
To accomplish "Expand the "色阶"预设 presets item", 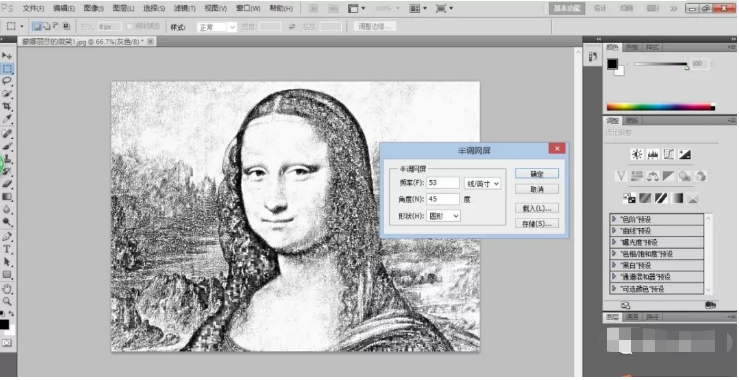I will pyautogui.click(x=657, y=219).
